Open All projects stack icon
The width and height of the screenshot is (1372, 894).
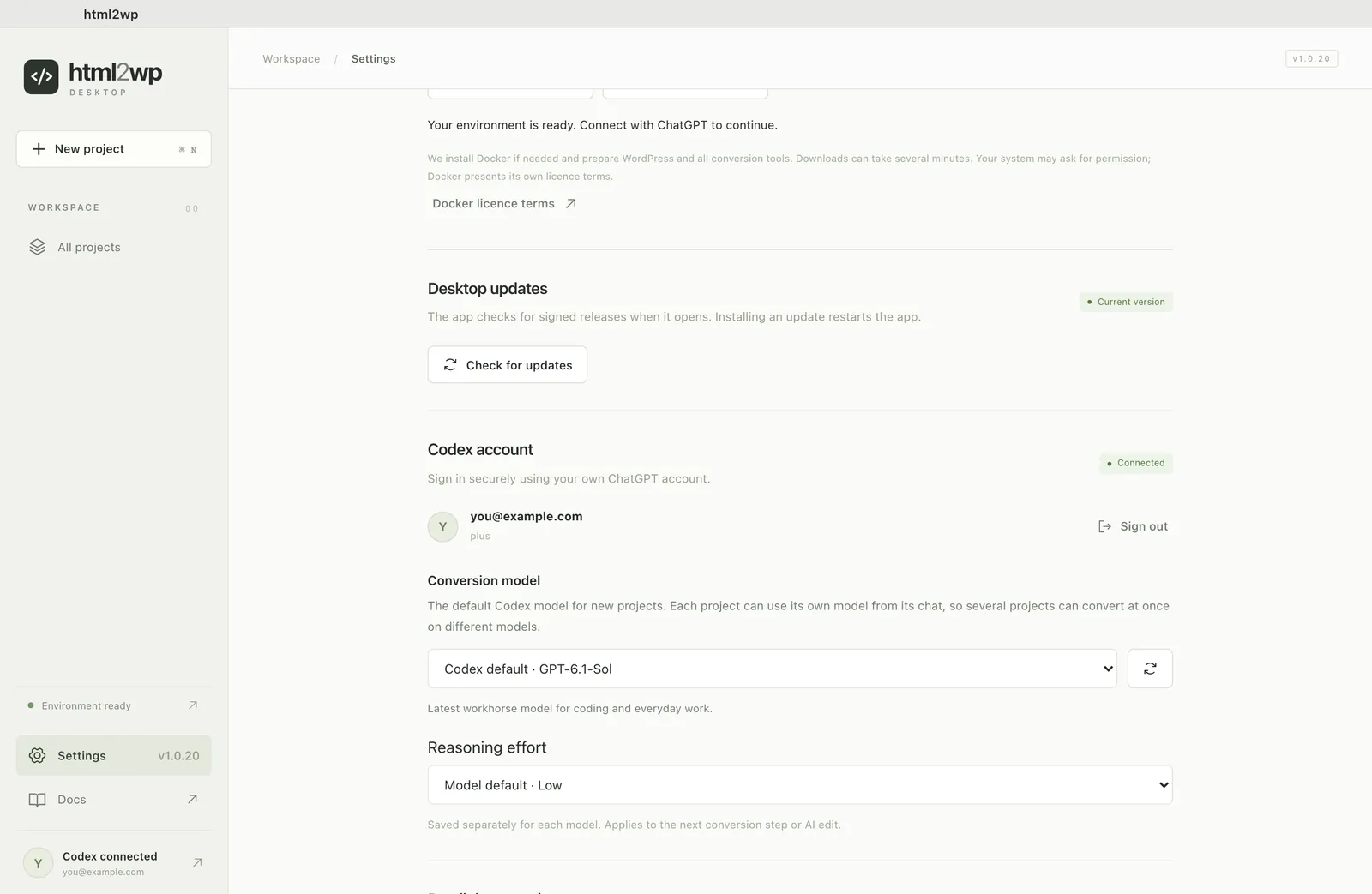tap(37, 247)
